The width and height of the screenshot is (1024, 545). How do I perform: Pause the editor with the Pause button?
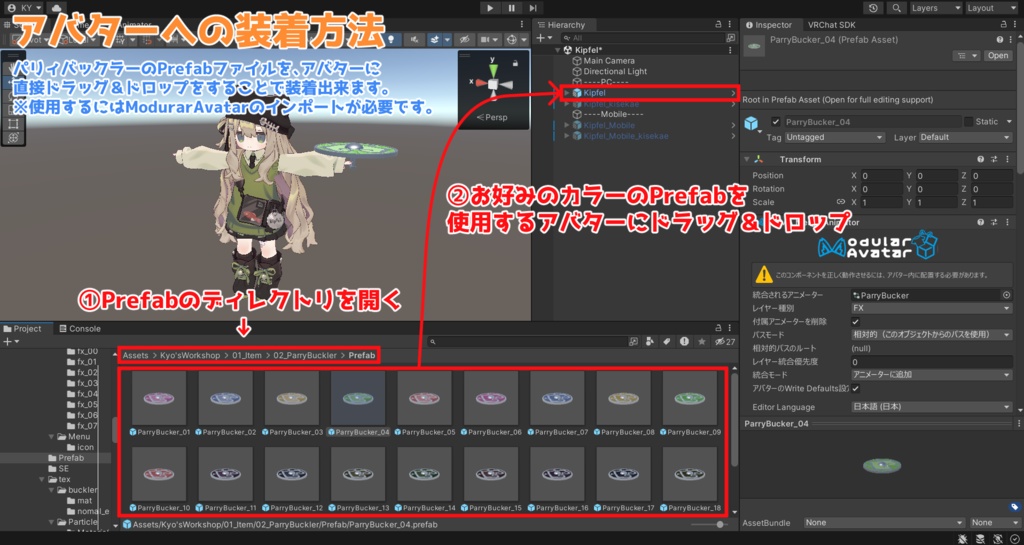click(511, 8)
